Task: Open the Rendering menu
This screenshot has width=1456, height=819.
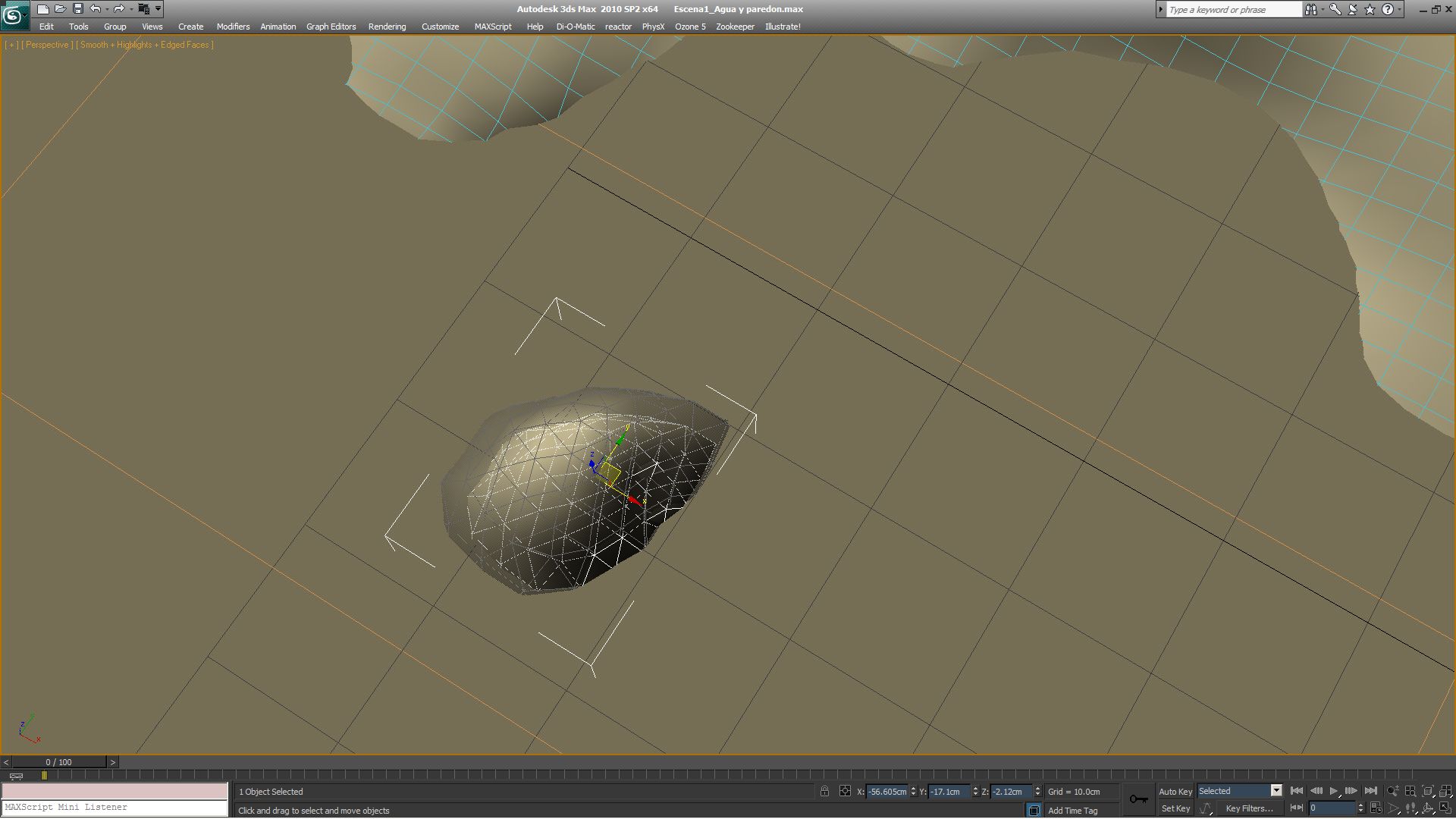Action: pos(387,27)
